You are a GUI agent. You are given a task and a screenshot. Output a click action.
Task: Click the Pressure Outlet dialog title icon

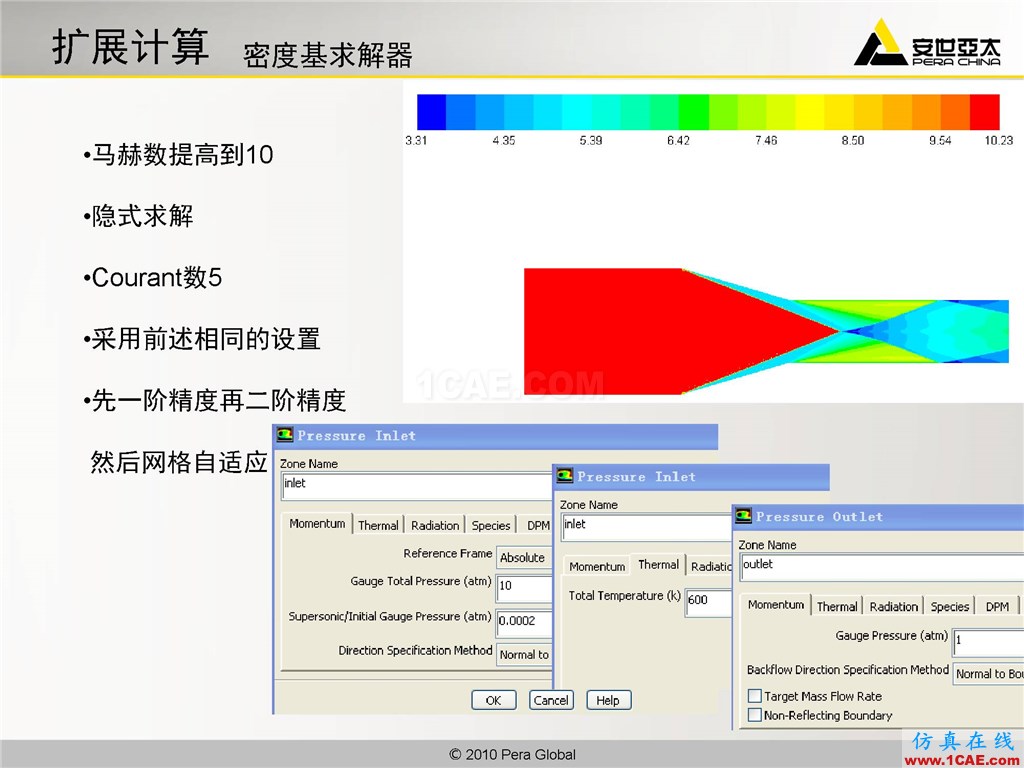(743, 516)
